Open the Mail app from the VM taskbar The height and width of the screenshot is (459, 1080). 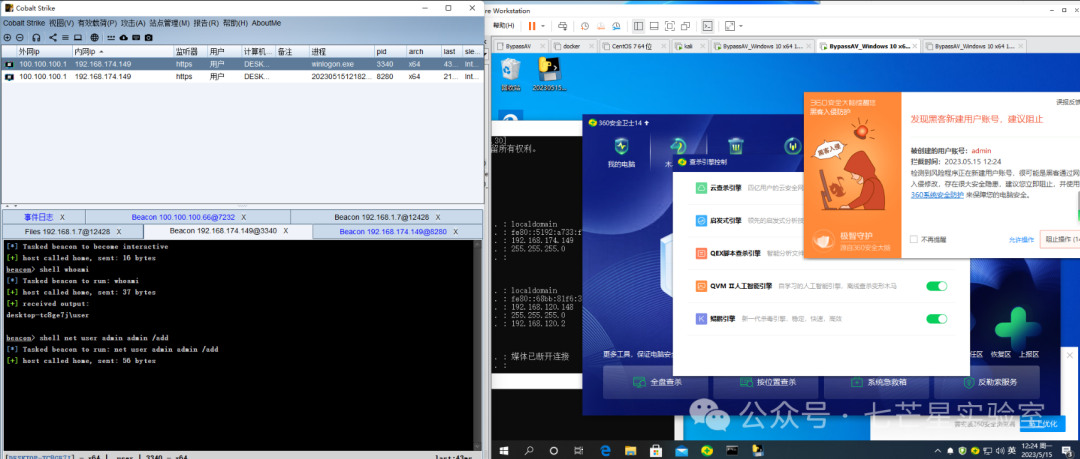pos(681,451)
